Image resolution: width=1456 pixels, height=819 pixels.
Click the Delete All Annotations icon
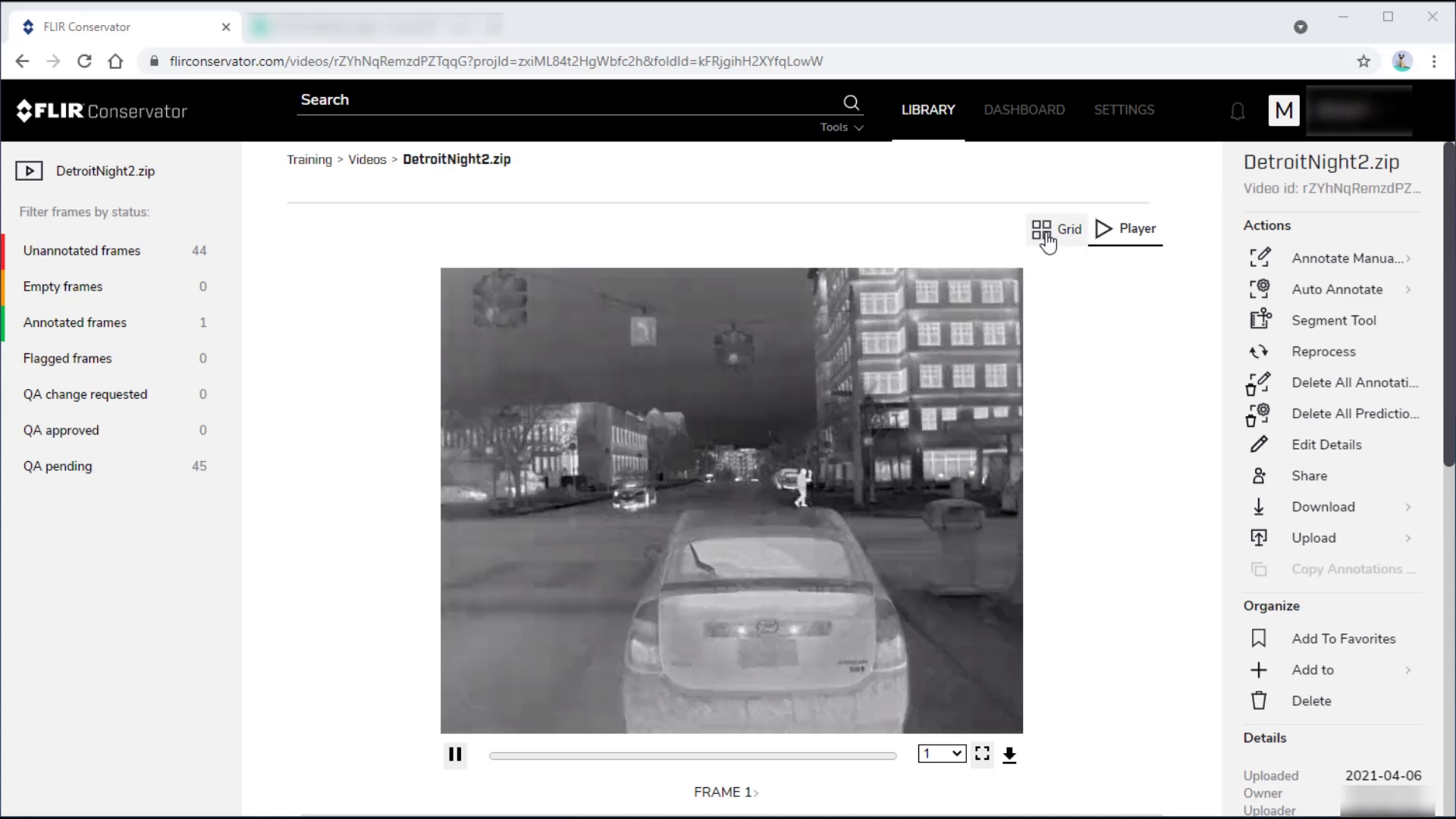[1260, 382]
